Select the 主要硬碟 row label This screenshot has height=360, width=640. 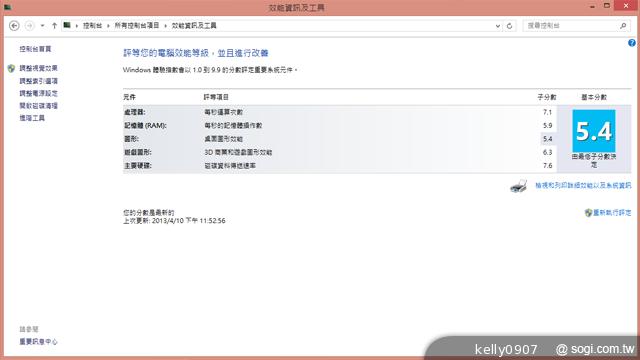138,166
